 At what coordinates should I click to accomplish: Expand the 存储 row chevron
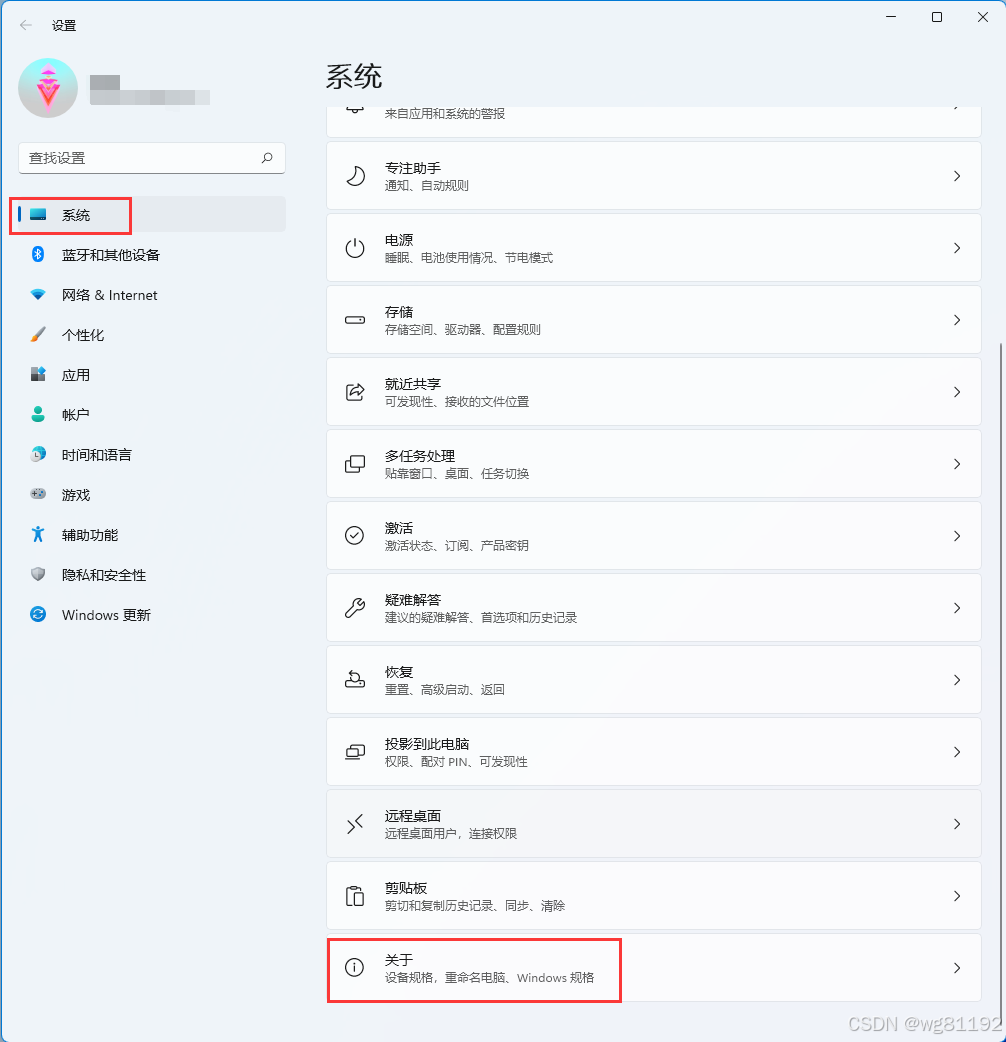coord(957,320)
